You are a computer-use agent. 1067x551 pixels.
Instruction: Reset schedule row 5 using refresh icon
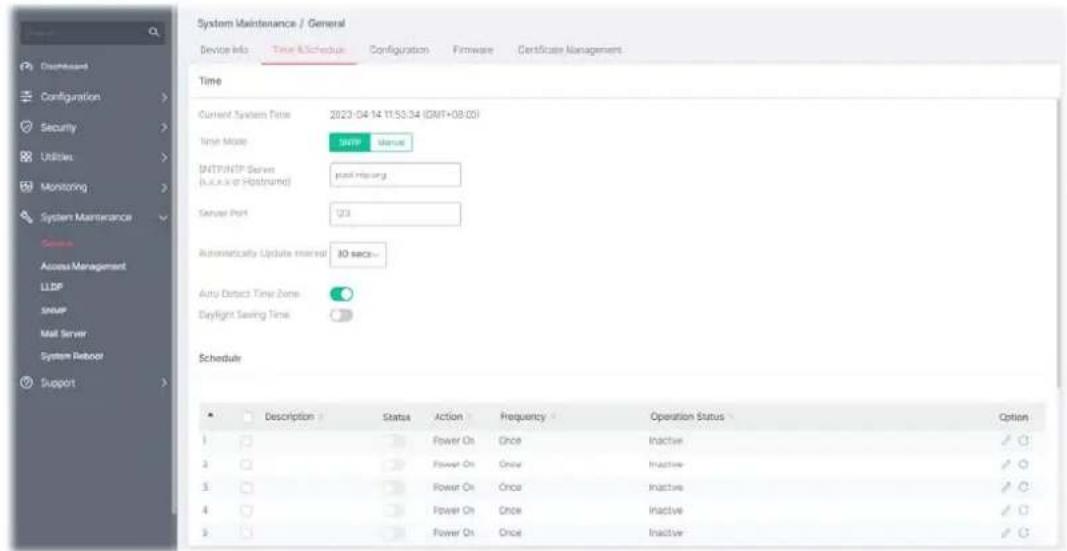click(1021, 532)
